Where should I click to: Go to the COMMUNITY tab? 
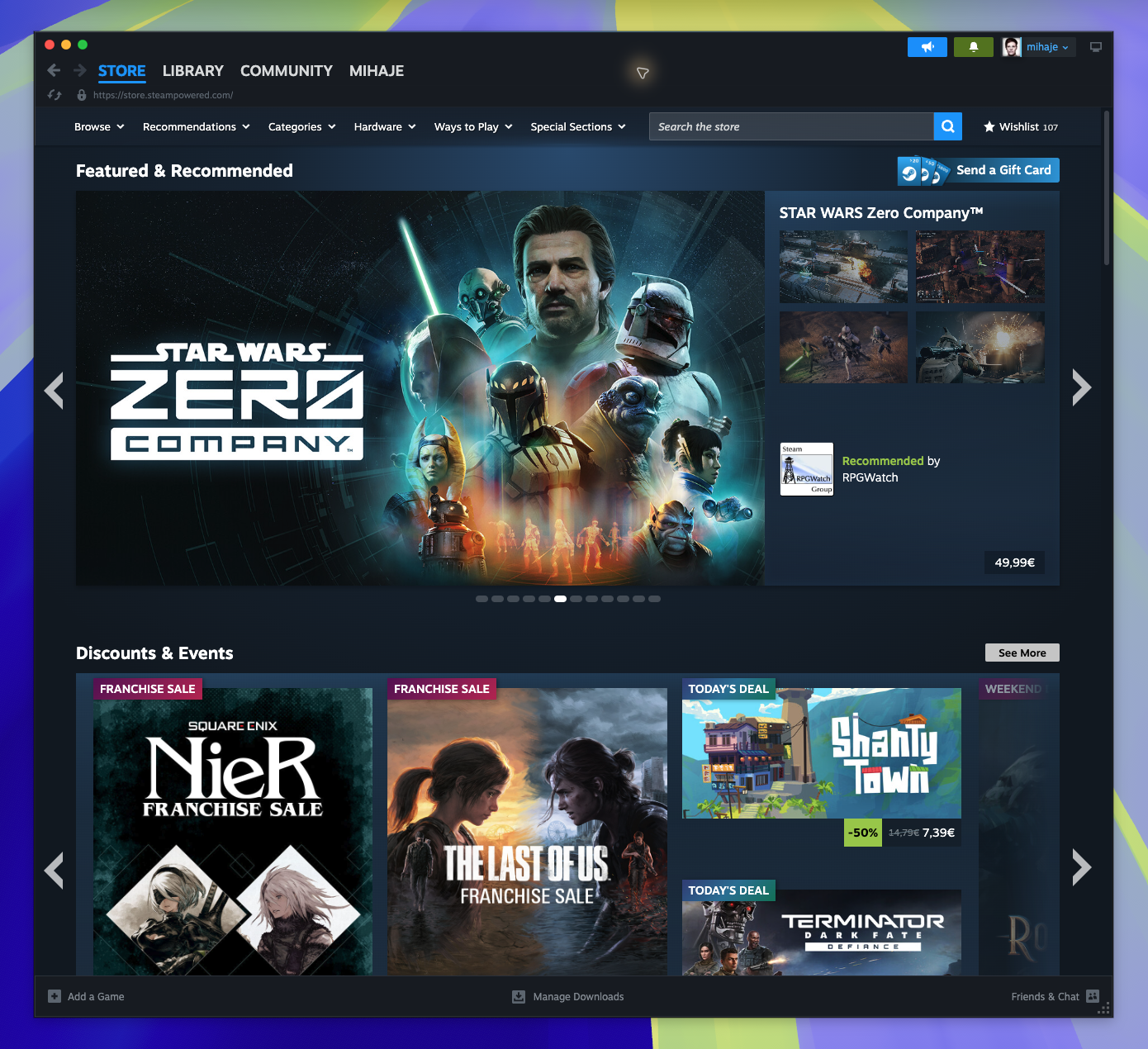click(287, 71)
